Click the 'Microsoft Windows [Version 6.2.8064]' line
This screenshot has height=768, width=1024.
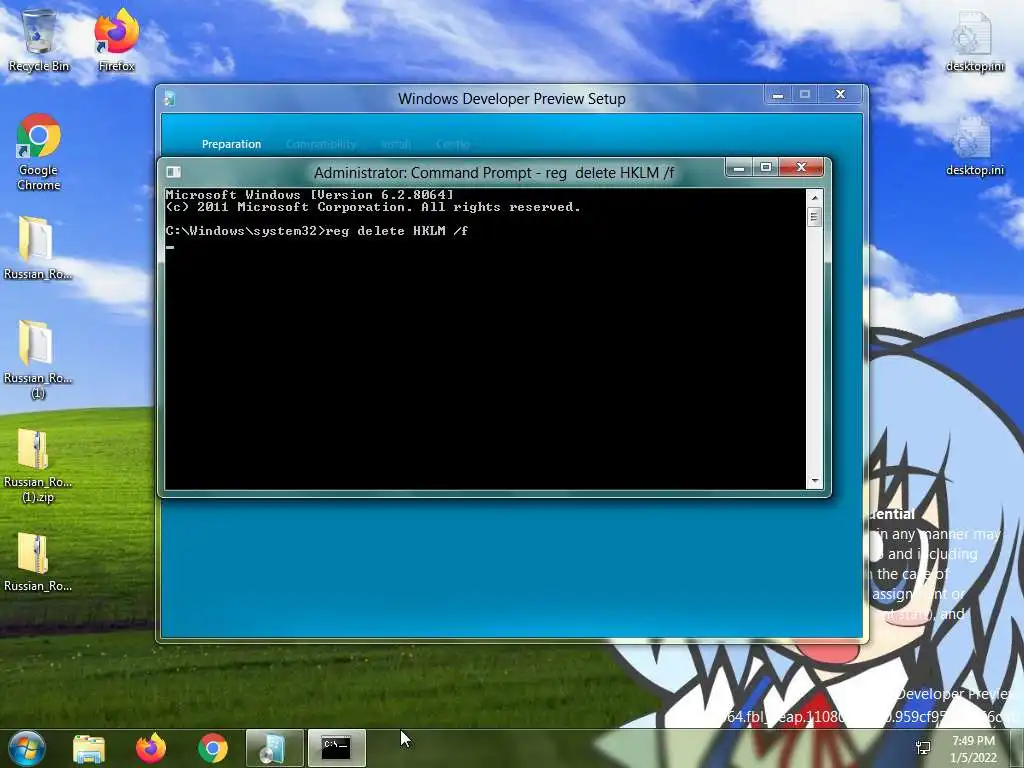pyautogui.click(x=310, y=195)
